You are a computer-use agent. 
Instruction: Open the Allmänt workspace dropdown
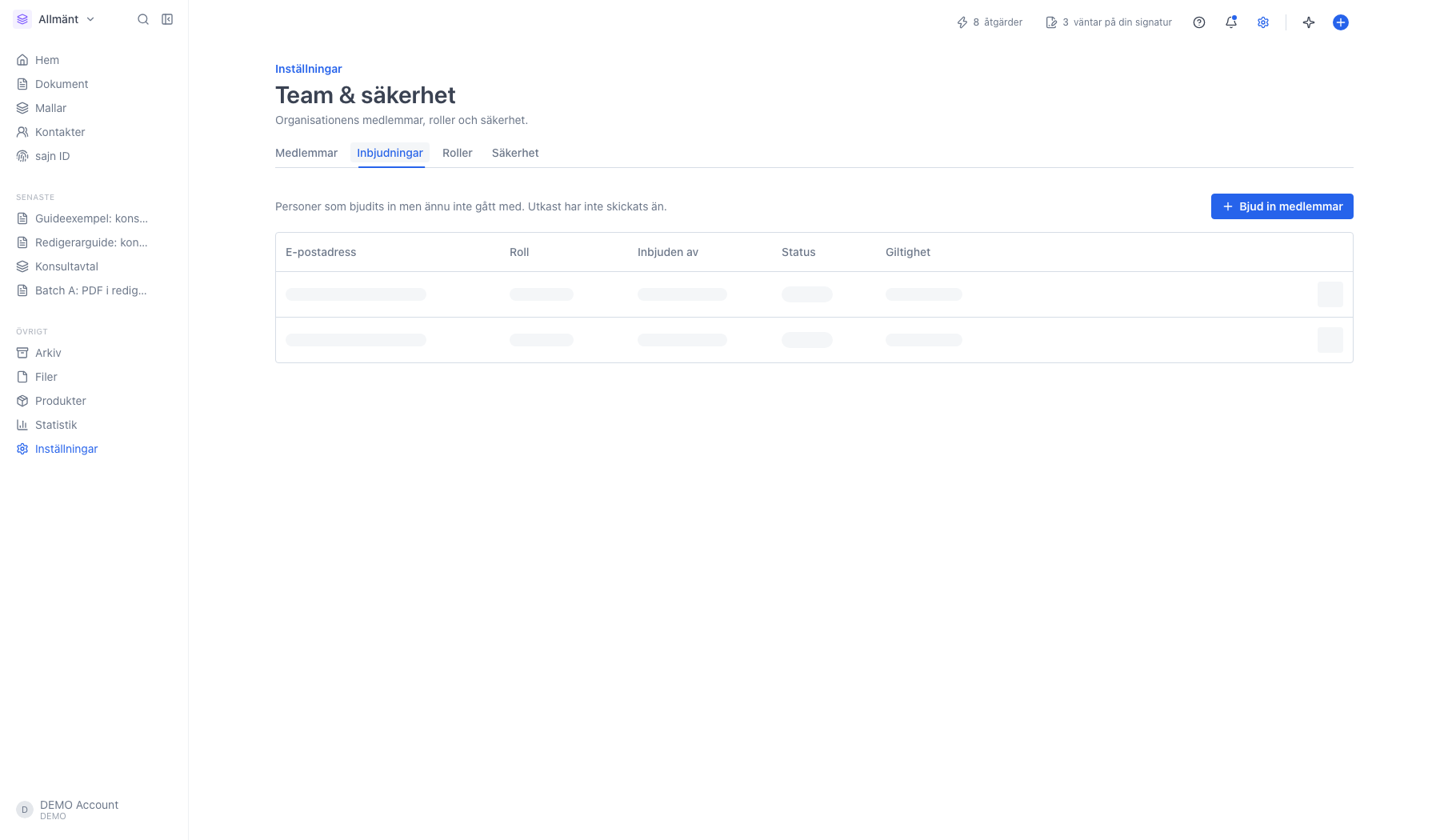coord(55,19)
